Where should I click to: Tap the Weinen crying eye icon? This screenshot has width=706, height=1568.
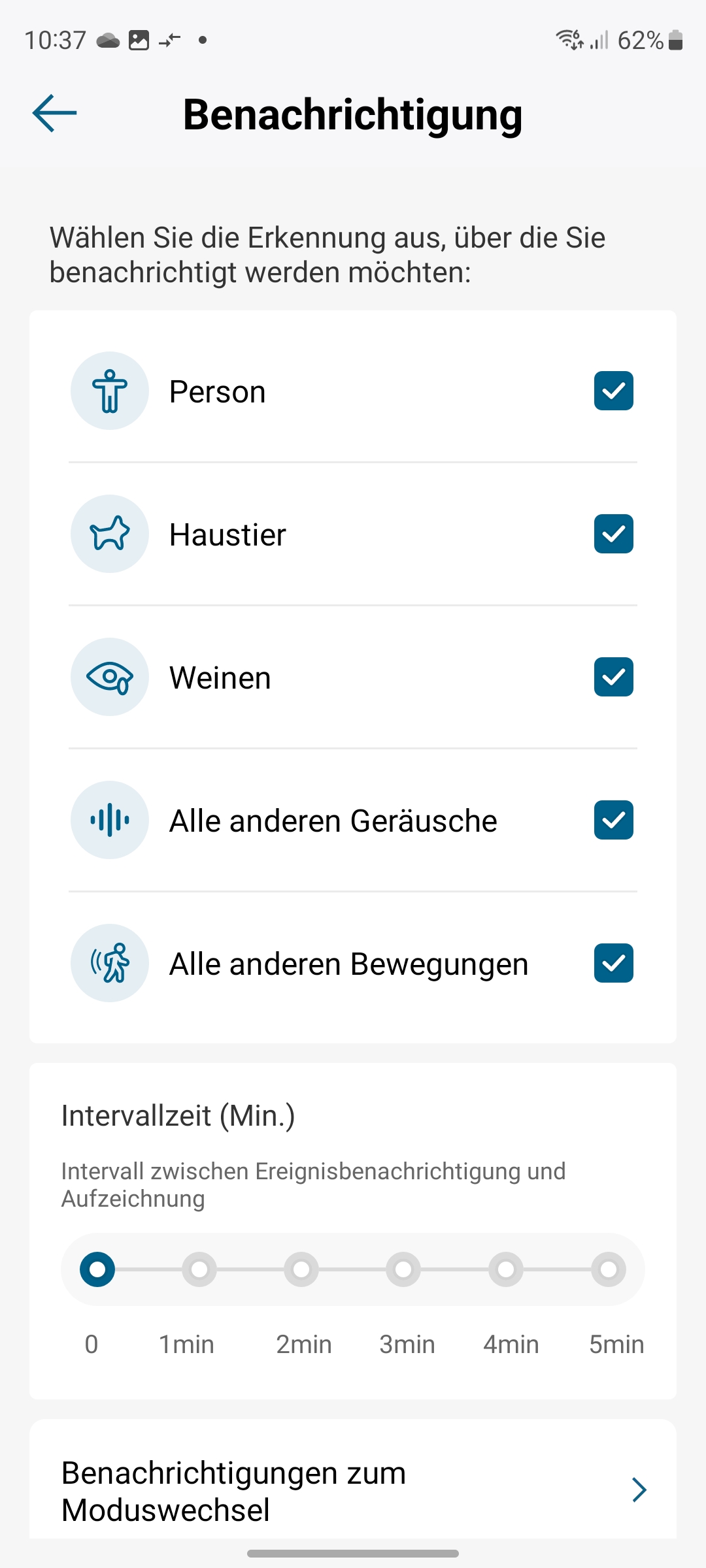tap(110, 677)
